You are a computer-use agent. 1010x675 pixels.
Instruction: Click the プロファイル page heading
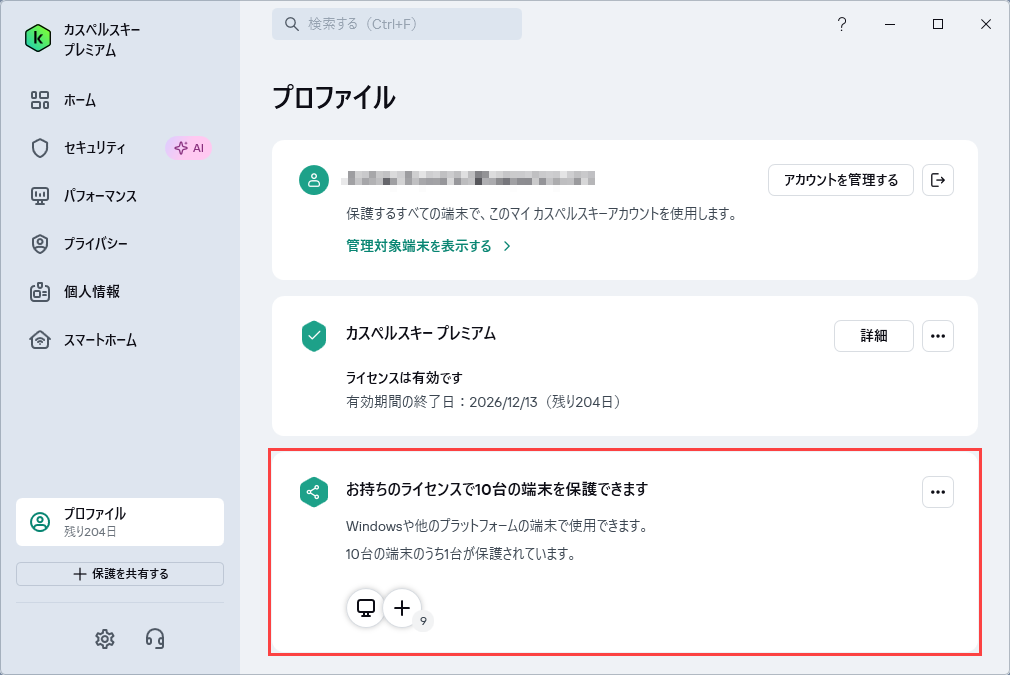pyautogui.click(x=334, y=98)
